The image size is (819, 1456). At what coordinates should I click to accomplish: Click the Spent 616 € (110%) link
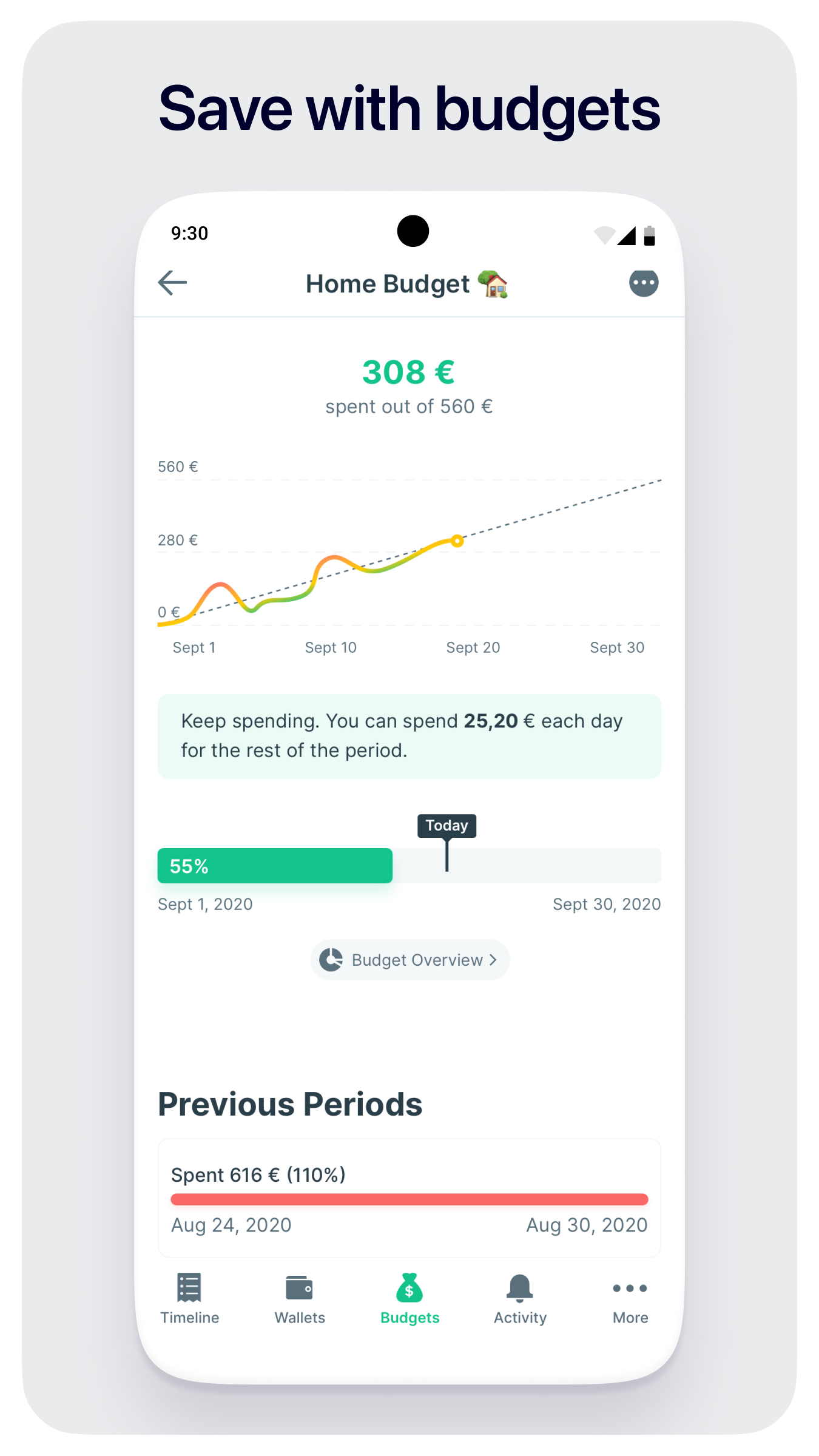[258, 1175]
